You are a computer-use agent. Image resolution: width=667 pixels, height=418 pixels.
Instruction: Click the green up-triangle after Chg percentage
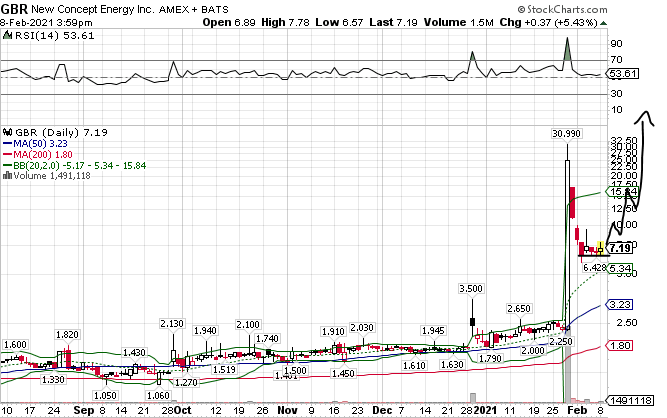tap(603, 23)
